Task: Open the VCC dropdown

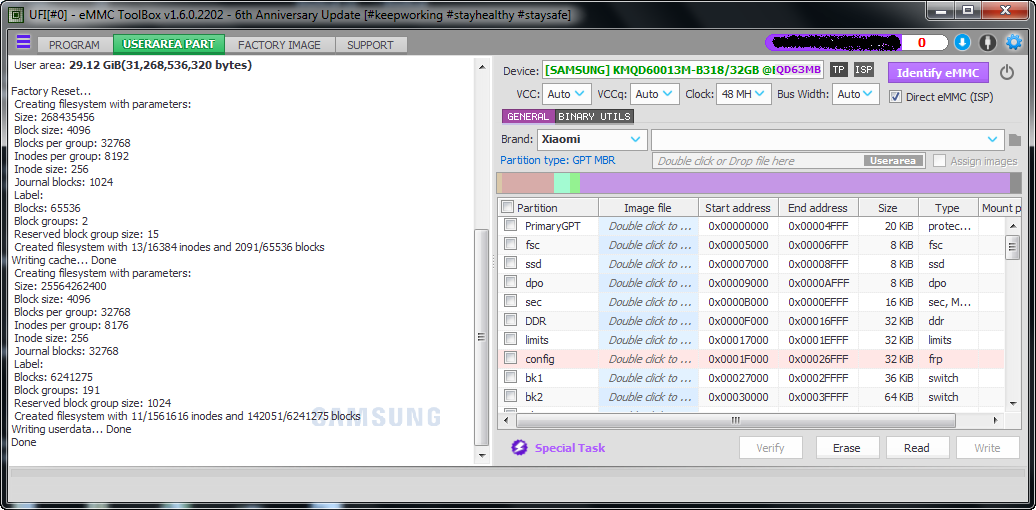Action: (x=567, y=94)
